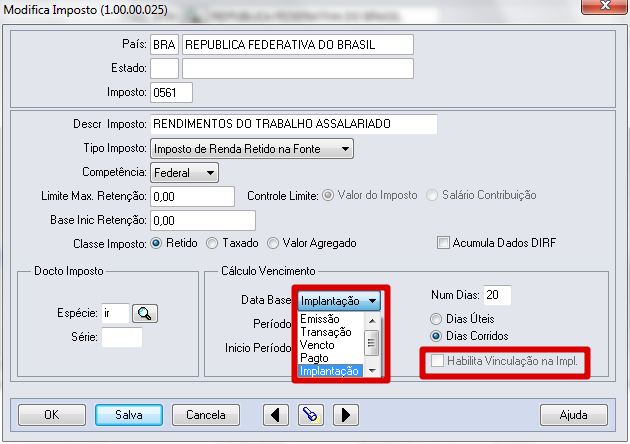Select the Taxado class option
This screenshot has width=630, height=444.
212,242
